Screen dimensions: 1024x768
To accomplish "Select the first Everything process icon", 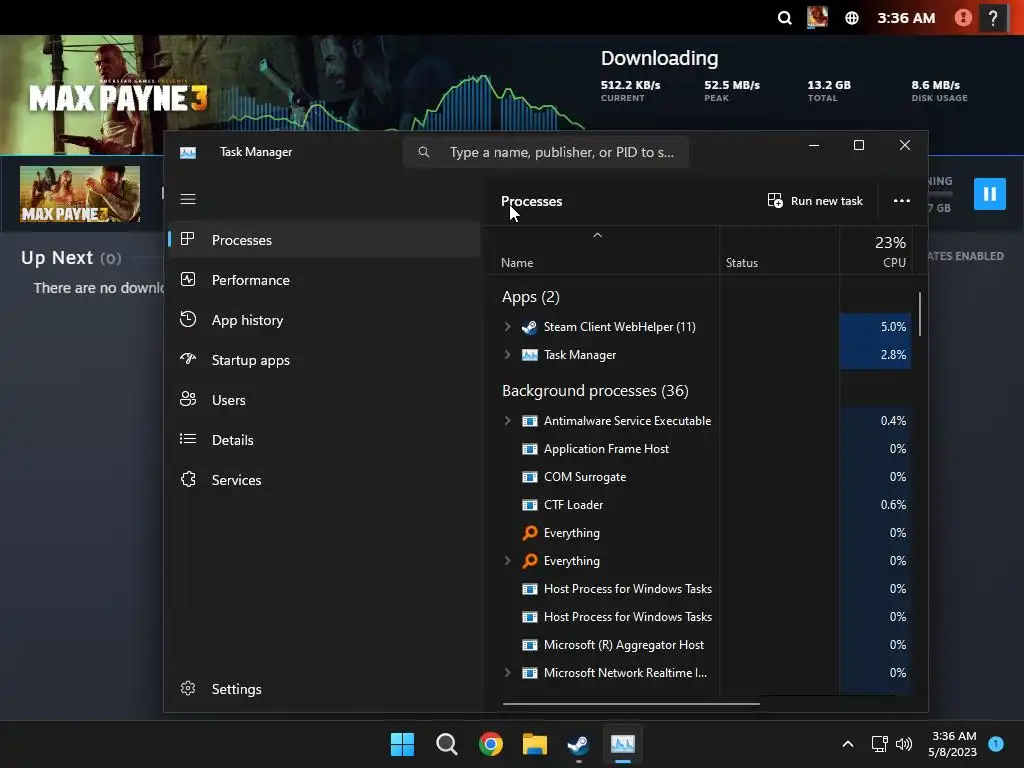I will click(530, 533).
